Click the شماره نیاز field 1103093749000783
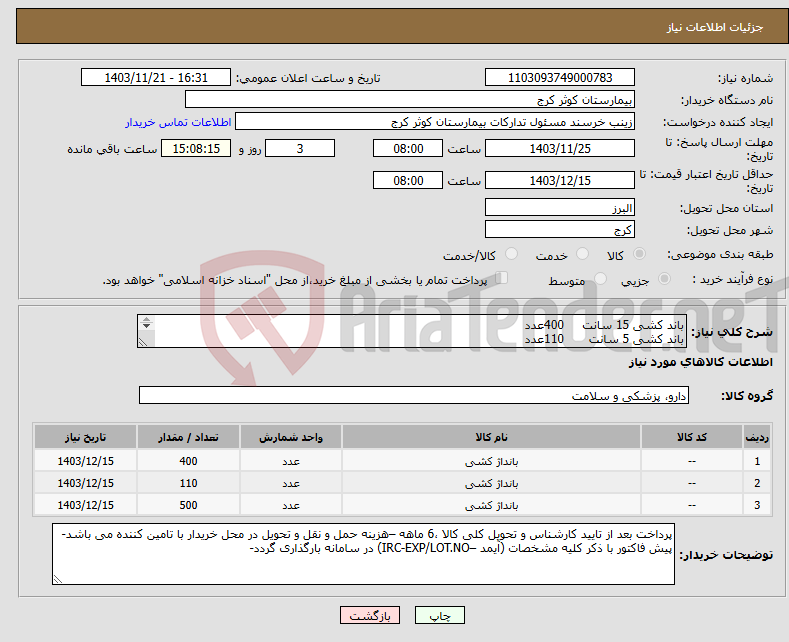Viewport: 789px width, 642px height. pos(560,77)
